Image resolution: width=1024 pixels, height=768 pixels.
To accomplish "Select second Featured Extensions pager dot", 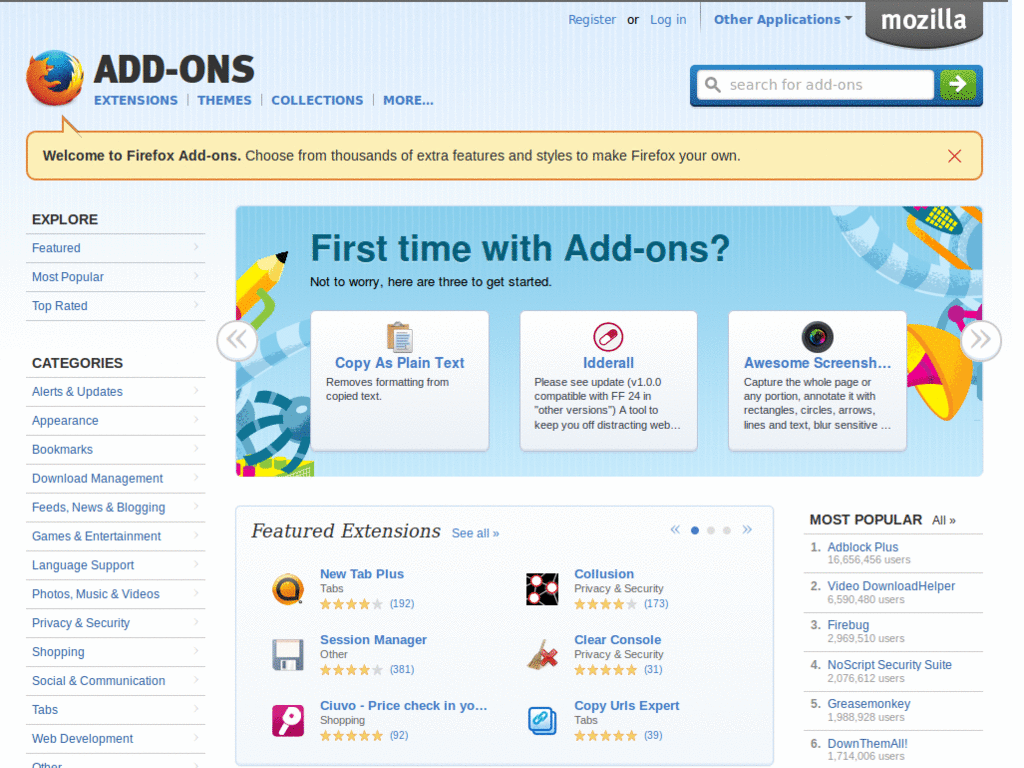I will click(x=711, y=530).
